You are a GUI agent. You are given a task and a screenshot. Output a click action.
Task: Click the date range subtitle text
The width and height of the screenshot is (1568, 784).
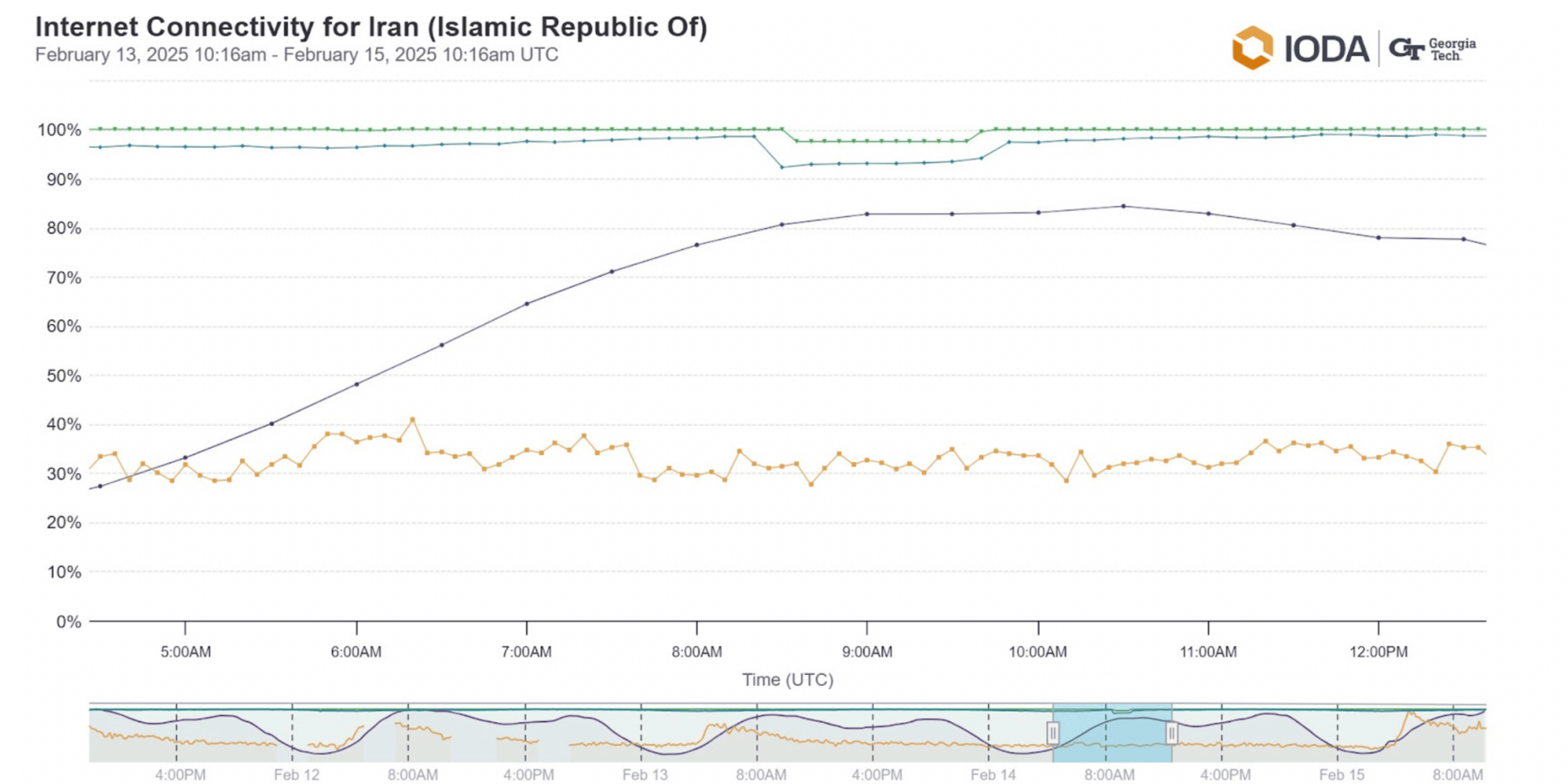click(x=296, y=55)
